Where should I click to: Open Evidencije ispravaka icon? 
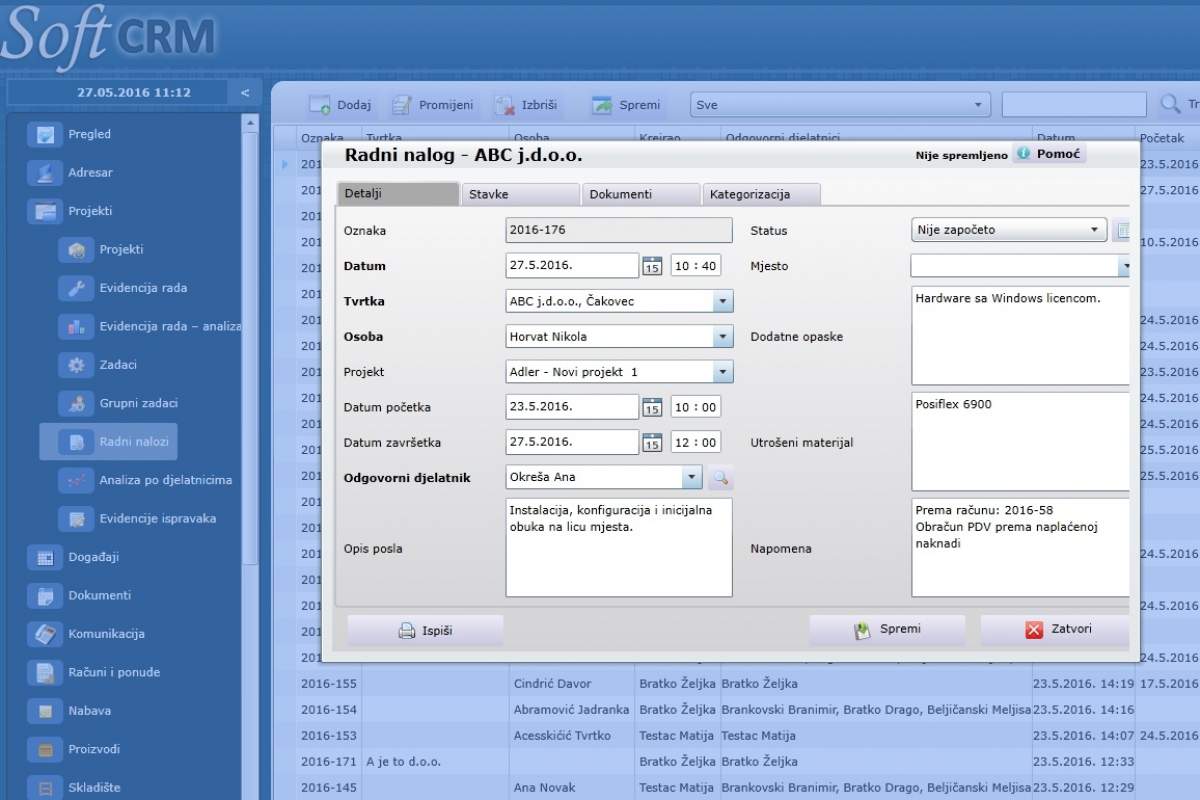coord(76,518)
